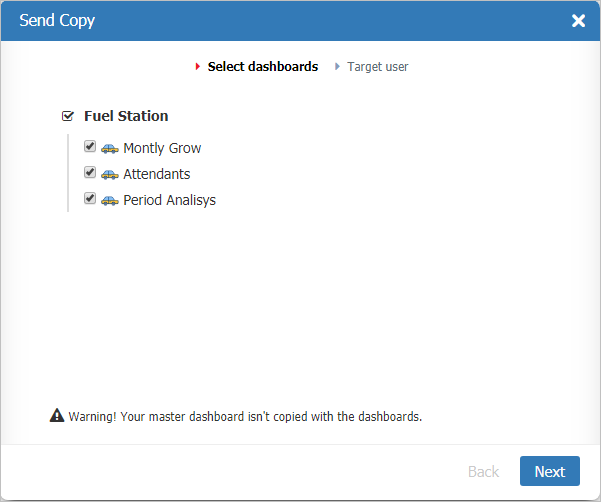Choose the Attendants dashboard label
Screen dimensions: 601x502
(156, 174)
